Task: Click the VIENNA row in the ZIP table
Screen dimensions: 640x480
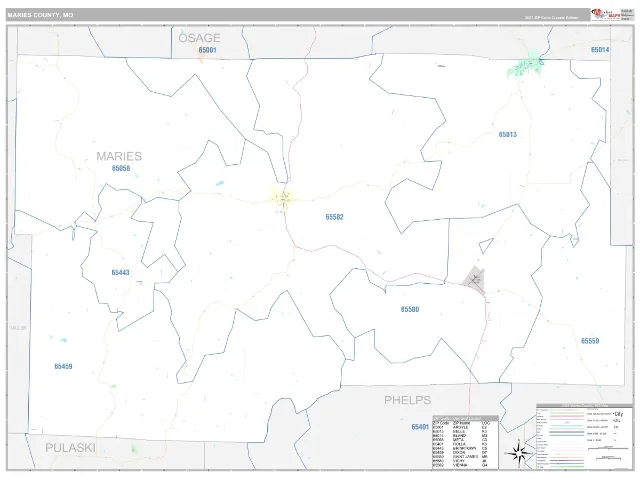Action: (465, 465)
